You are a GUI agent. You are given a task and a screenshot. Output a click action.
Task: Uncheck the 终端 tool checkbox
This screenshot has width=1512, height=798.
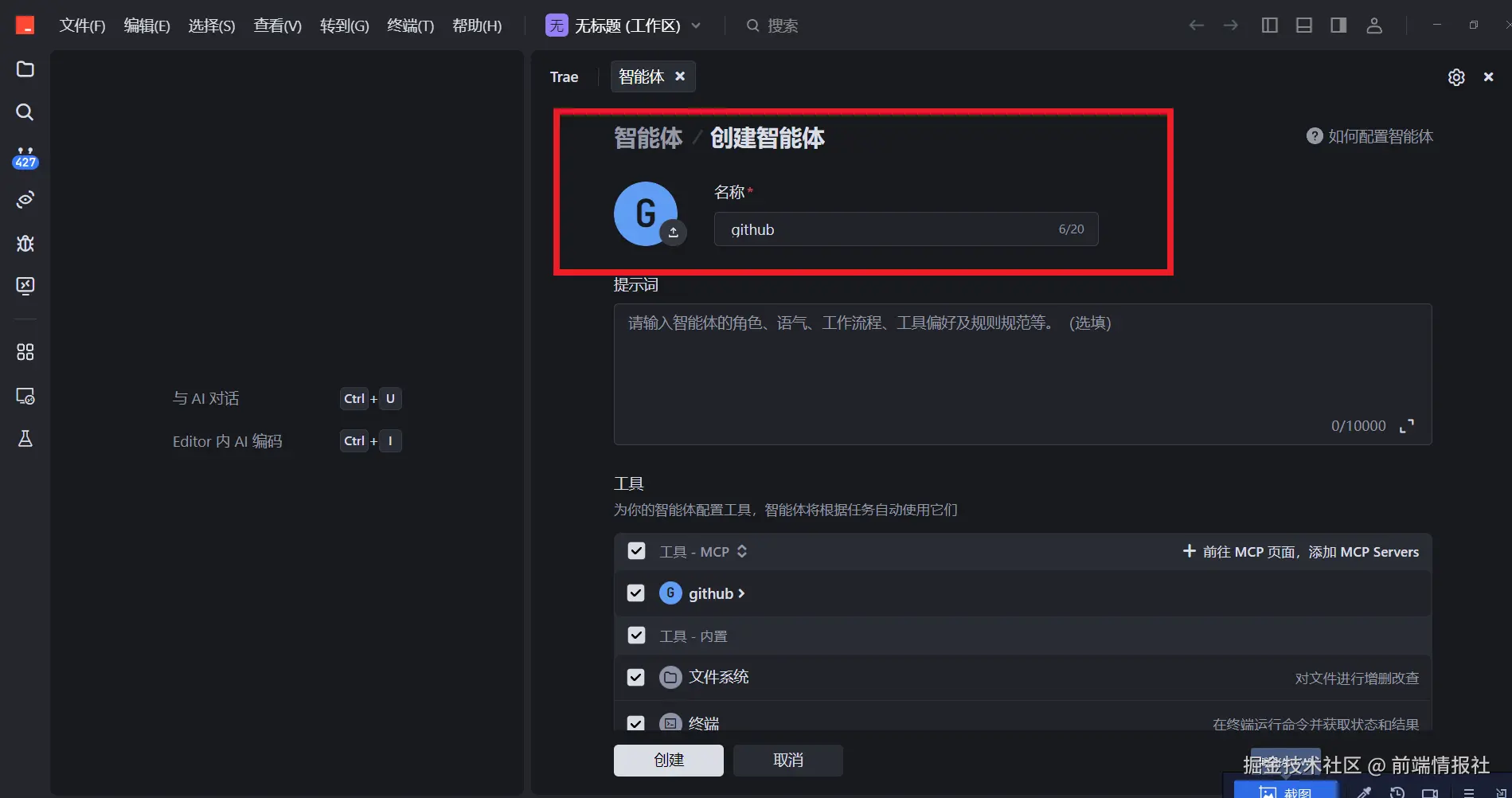(x=636, y=722)
